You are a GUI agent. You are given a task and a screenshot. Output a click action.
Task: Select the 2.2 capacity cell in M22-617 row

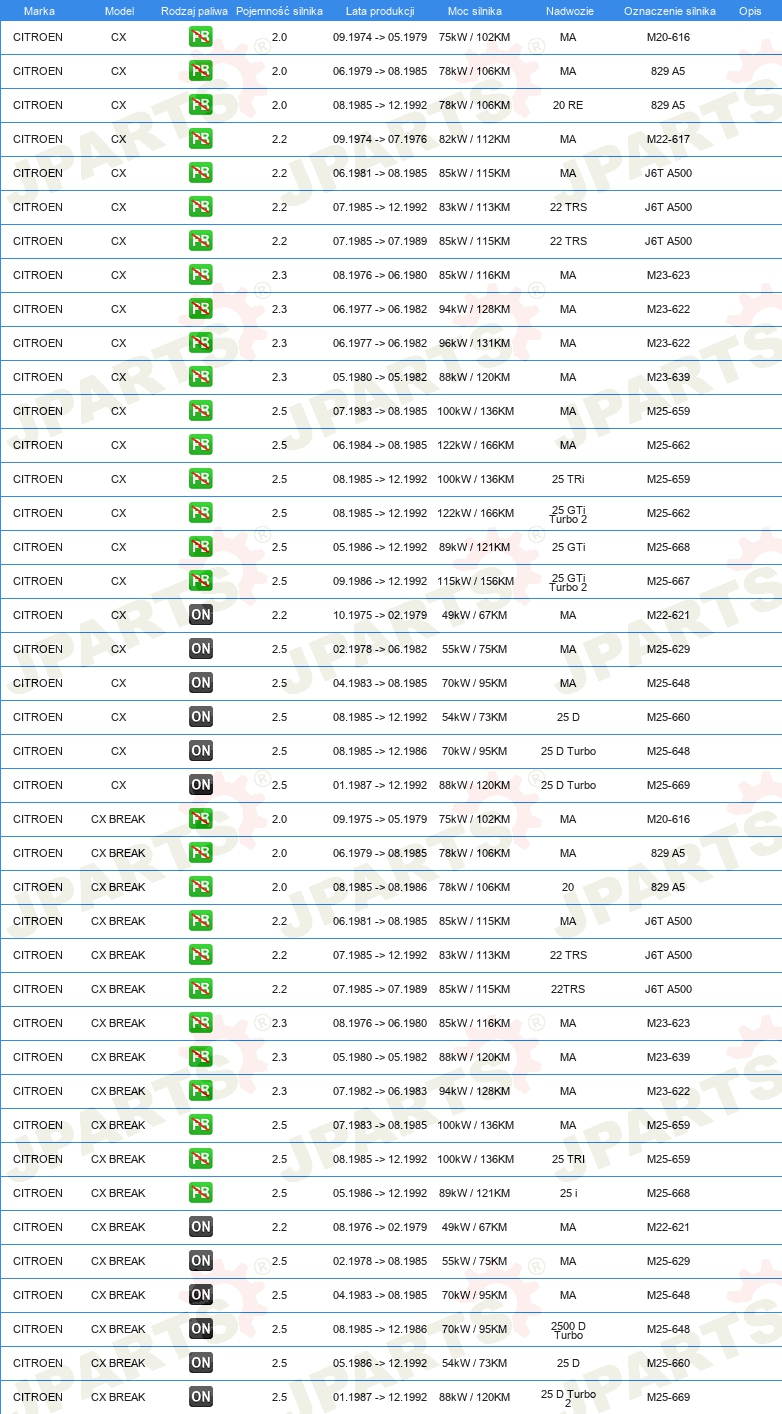pos(279,139)
